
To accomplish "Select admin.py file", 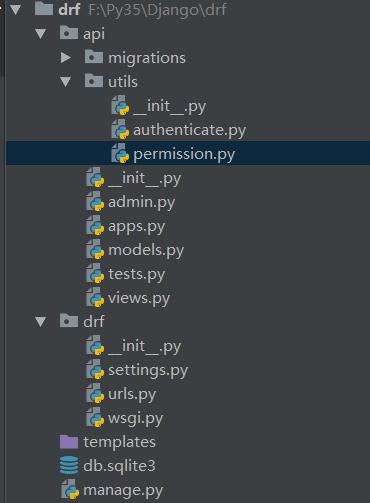I will click(141, 202).
